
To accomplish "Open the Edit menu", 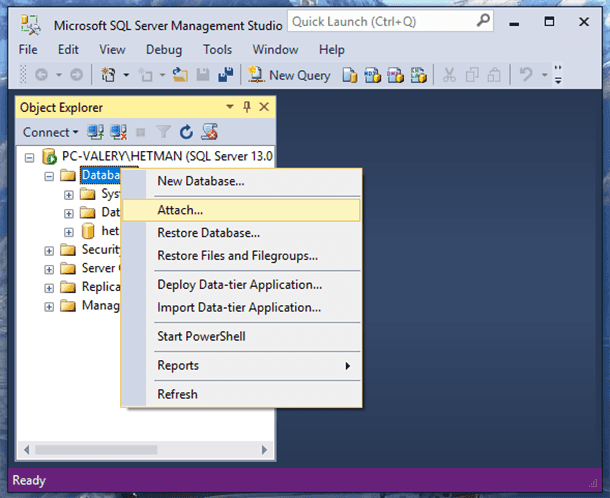I will pos(68,50).
